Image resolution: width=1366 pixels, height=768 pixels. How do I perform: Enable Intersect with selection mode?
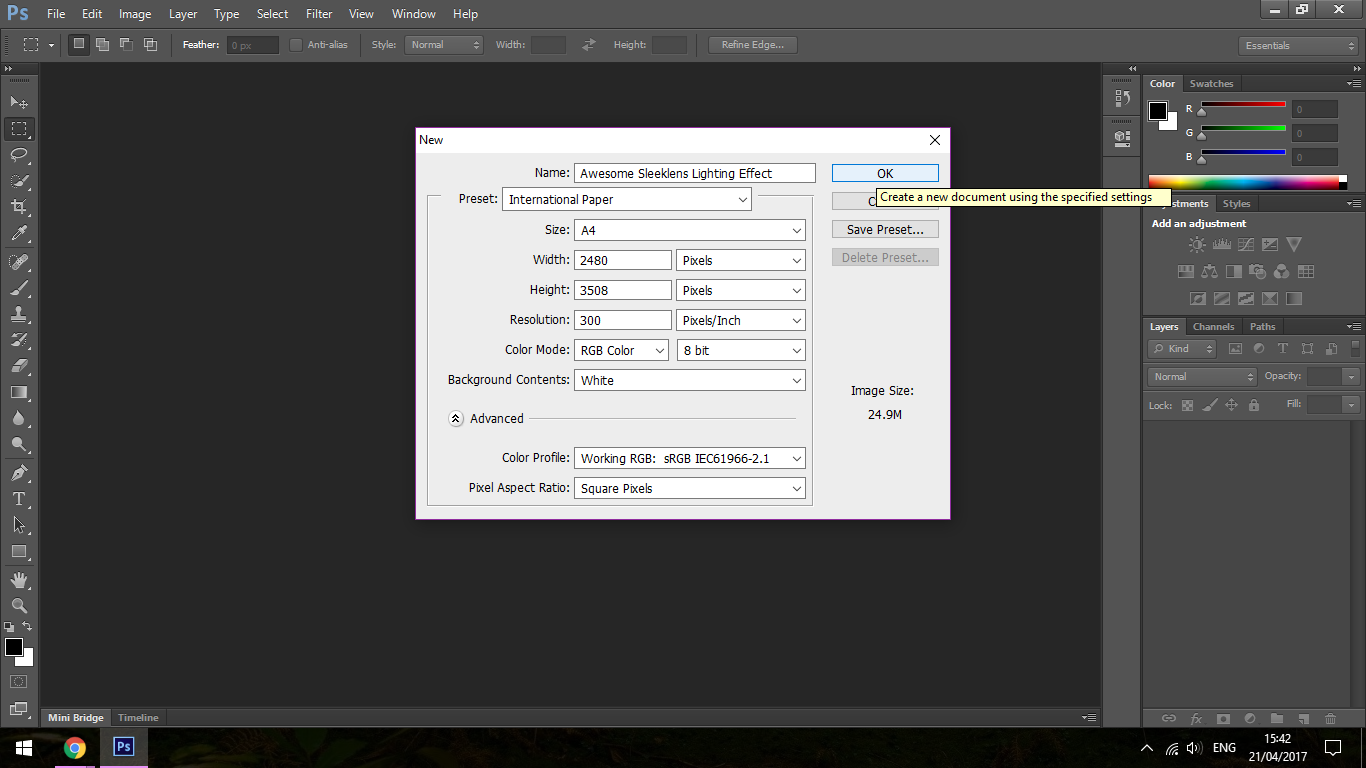[150, 45]
